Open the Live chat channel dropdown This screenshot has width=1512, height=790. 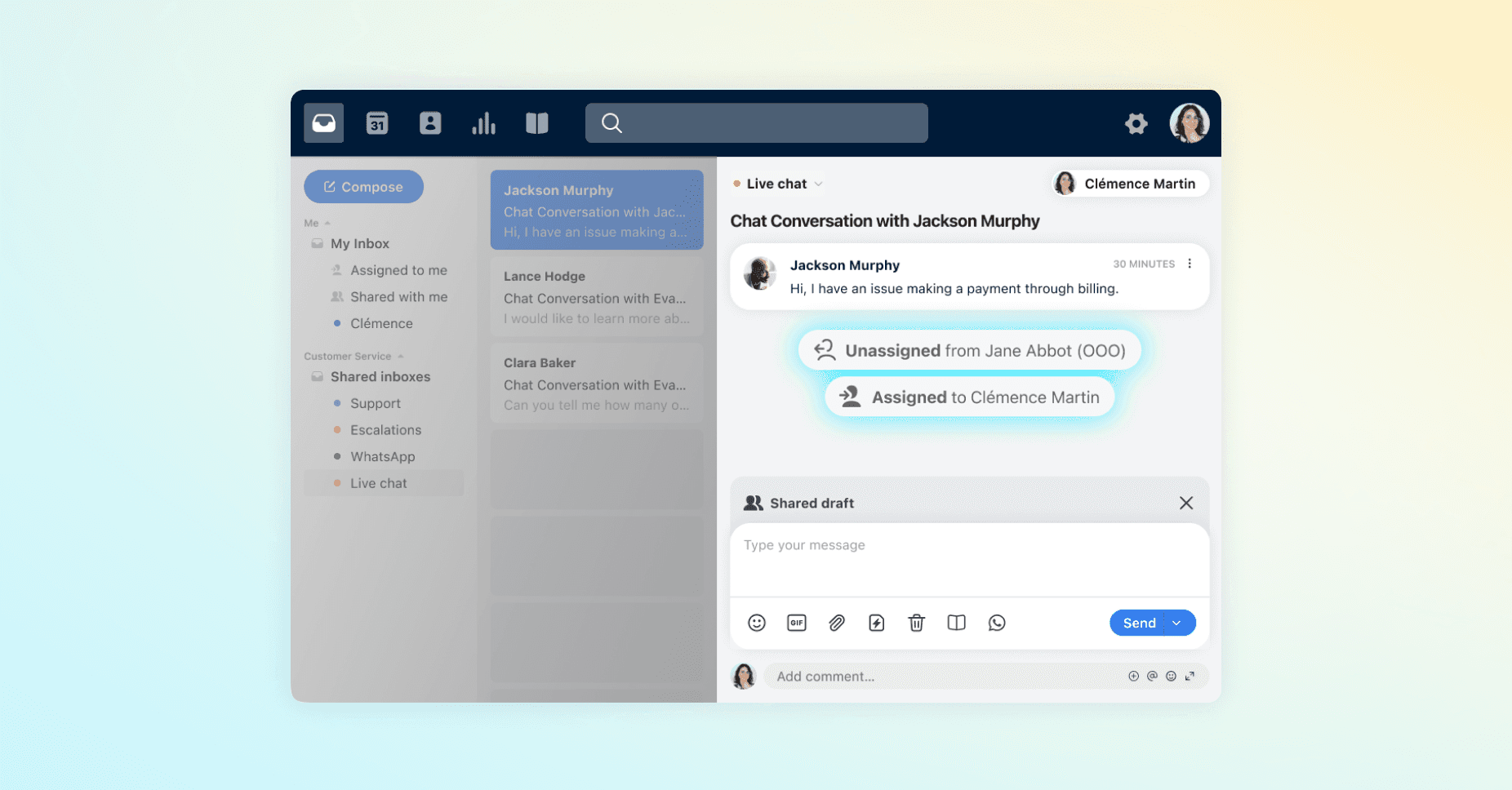click(x=819, y=183)
